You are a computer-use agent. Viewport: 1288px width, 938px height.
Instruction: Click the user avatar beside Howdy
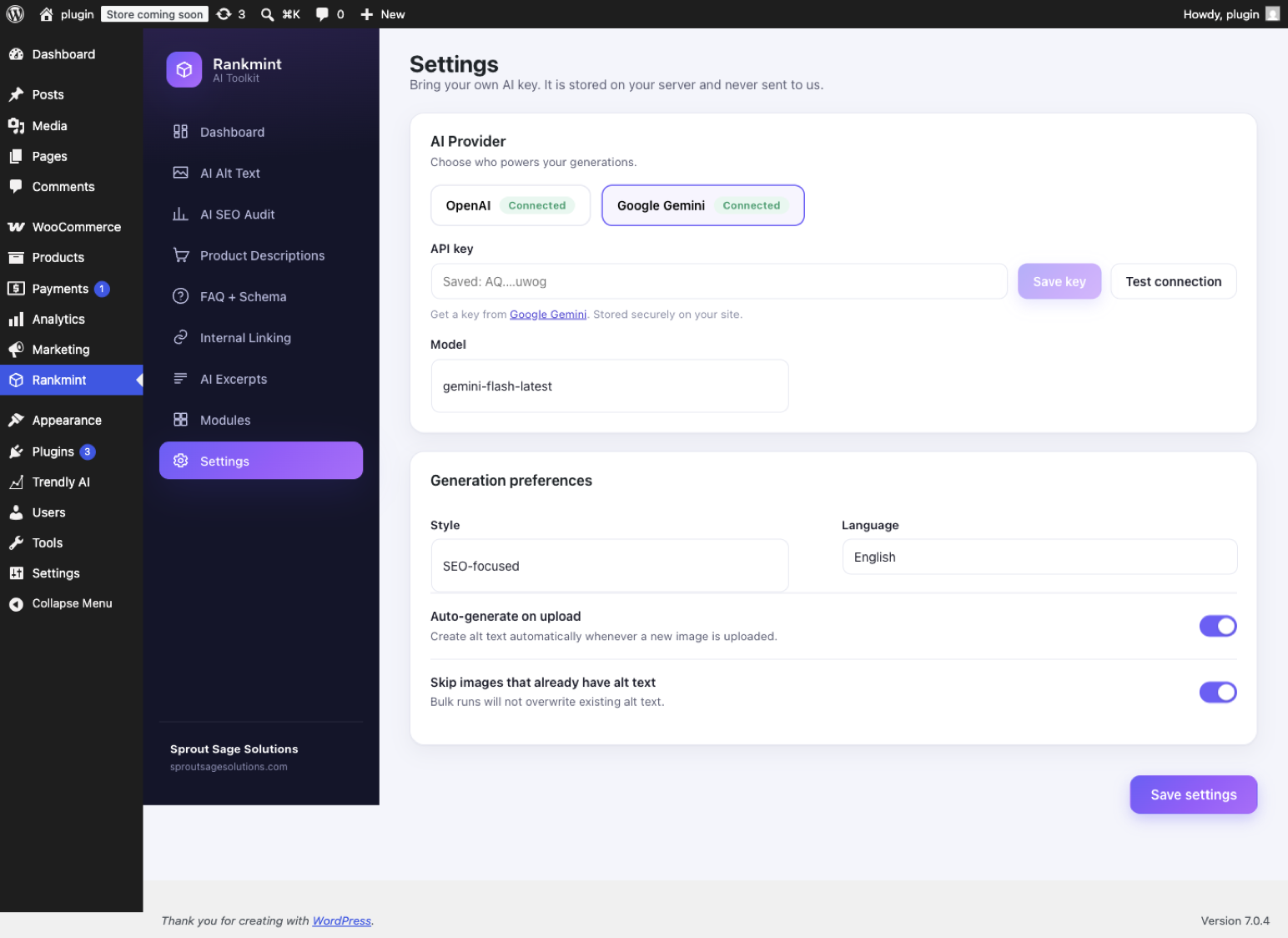pos(1272,14)
